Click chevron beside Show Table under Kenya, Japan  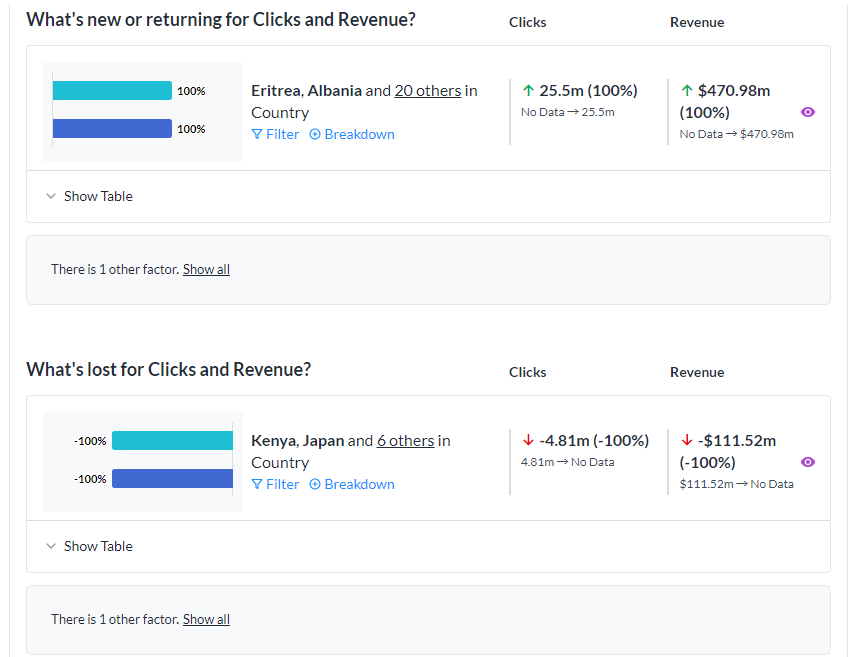coord(51,546)
